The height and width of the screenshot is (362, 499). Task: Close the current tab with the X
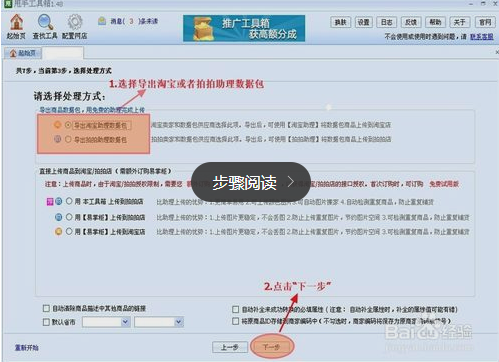pyautogui.click(x=497, y=52)
